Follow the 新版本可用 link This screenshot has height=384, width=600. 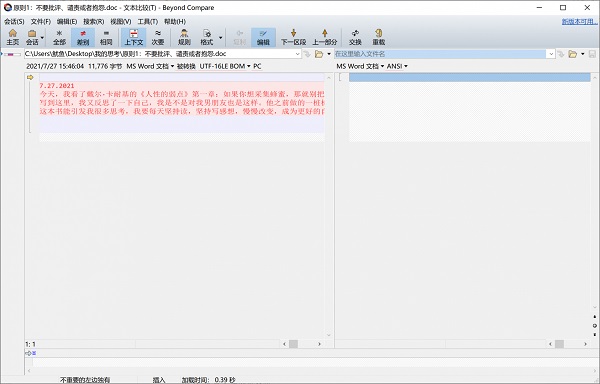pos(579,22)
